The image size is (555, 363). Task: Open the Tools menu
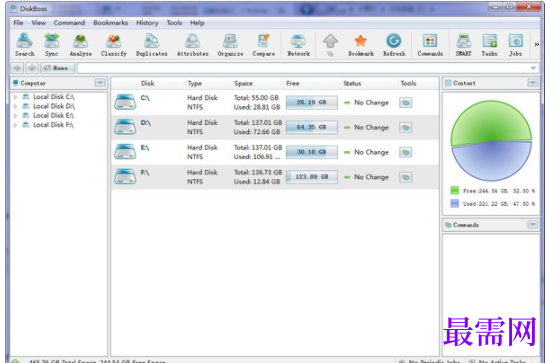click(x=174, y=23)
